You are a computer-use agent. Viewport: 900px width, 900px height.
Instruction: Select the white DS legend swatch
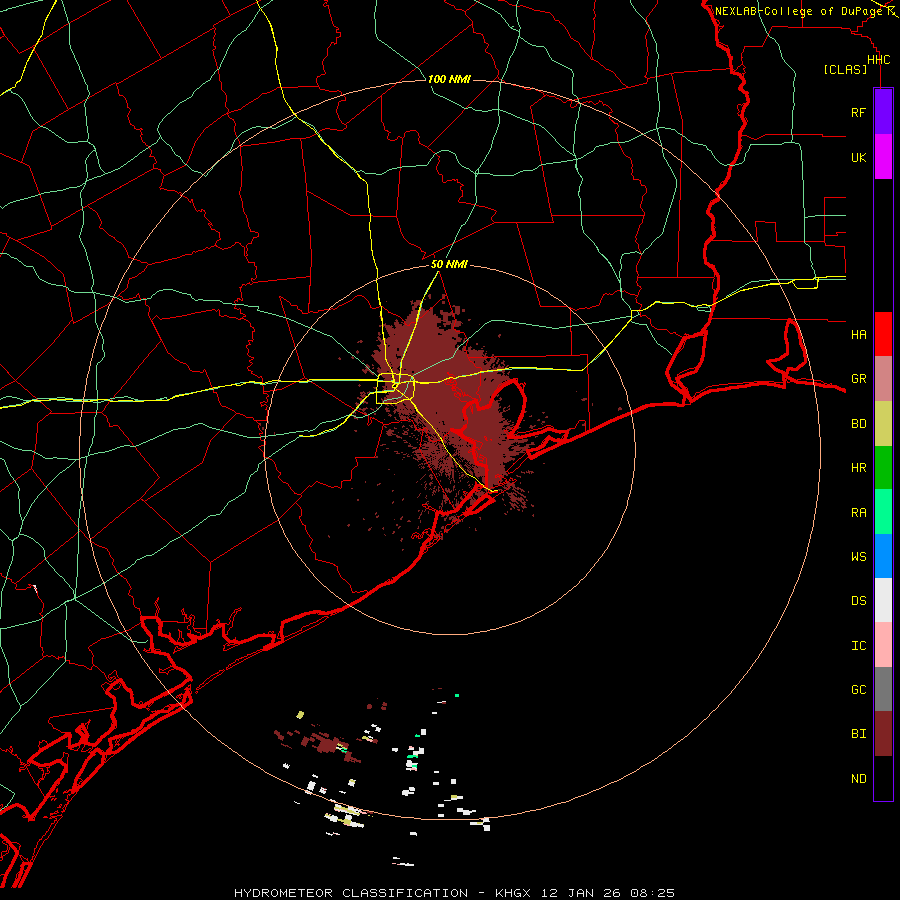click(883, 600)
